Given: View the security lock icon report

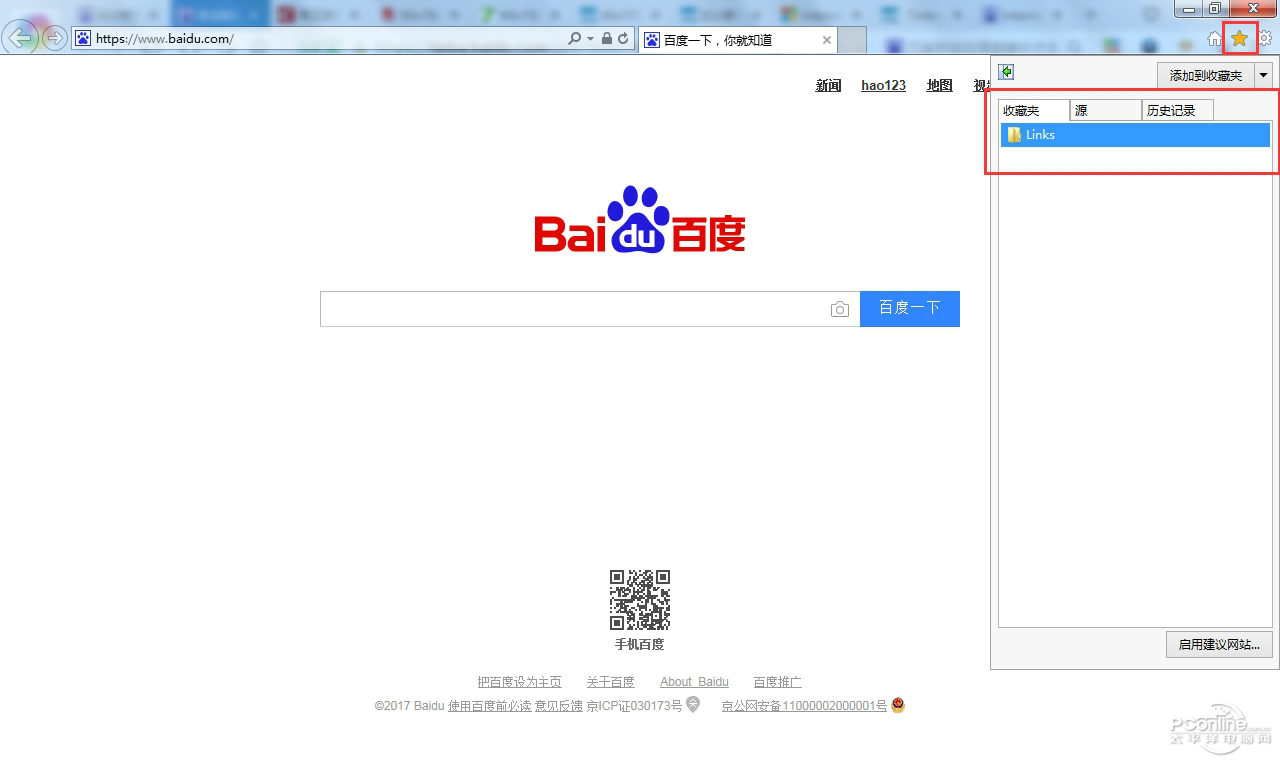Looking at the screenshot, I should tap(606, 38).
